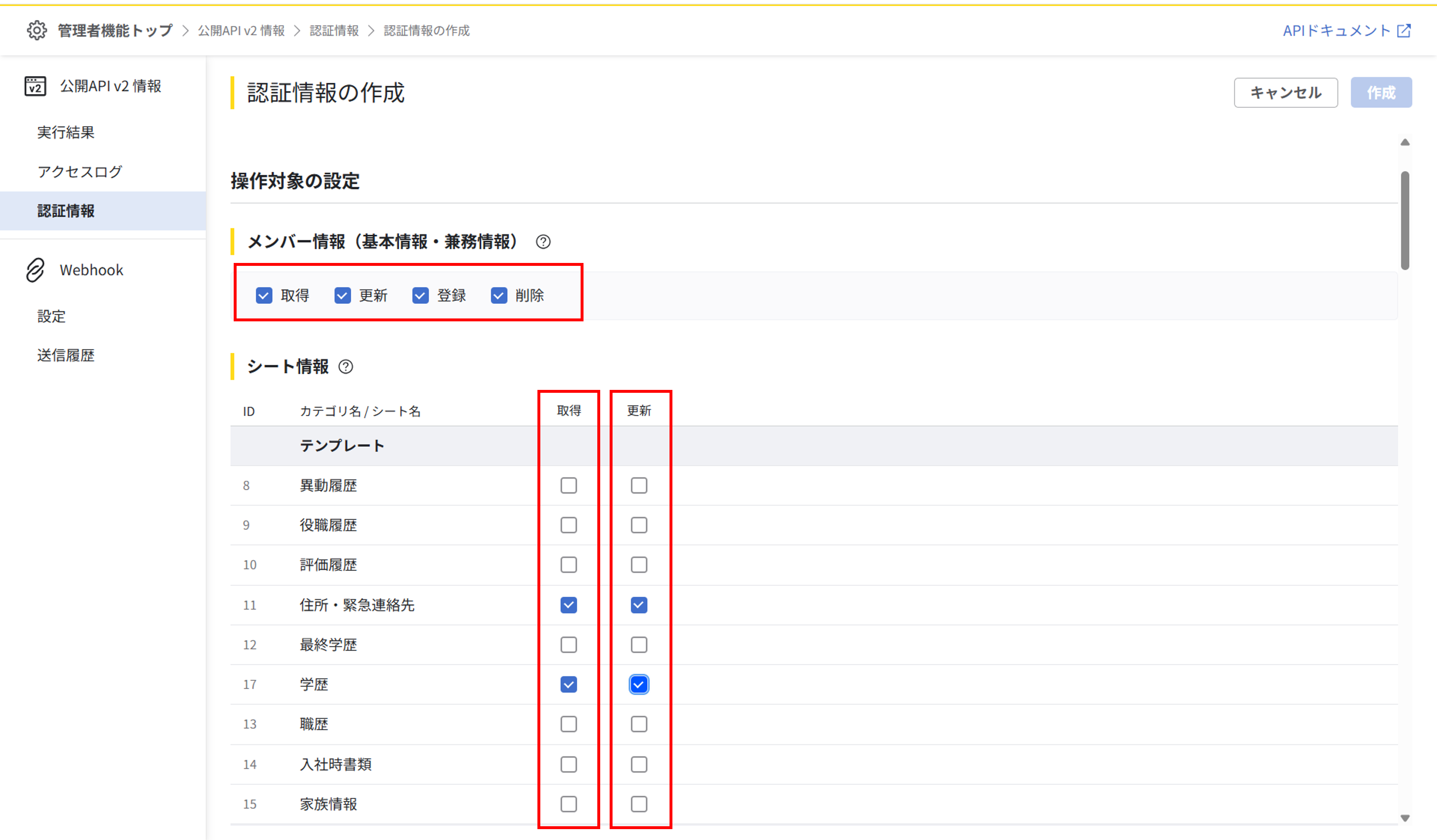1437x840 pixels.
Task: Enable 更新 for 異動履歴 sheet
Action: tap(639, 485)
